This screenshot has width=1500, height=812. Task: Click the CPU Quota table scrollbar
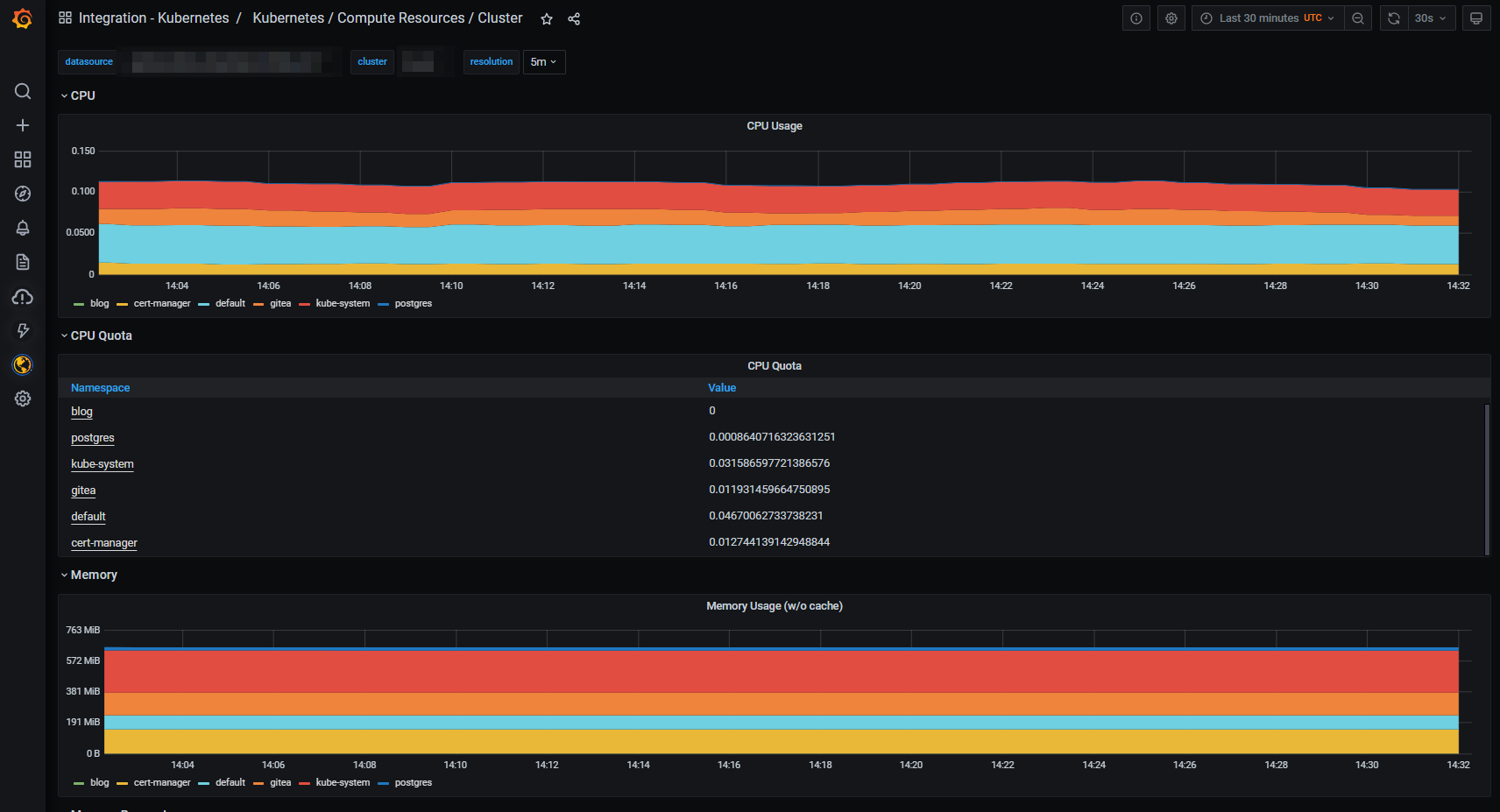(1487, 479)
